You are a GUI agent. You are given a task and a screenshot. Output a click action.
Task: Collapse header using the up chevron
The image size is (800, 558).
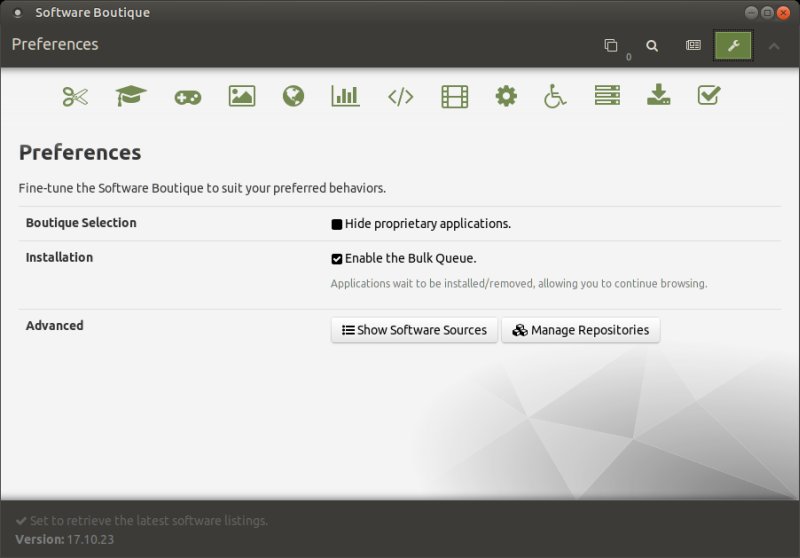click(774, 46)
